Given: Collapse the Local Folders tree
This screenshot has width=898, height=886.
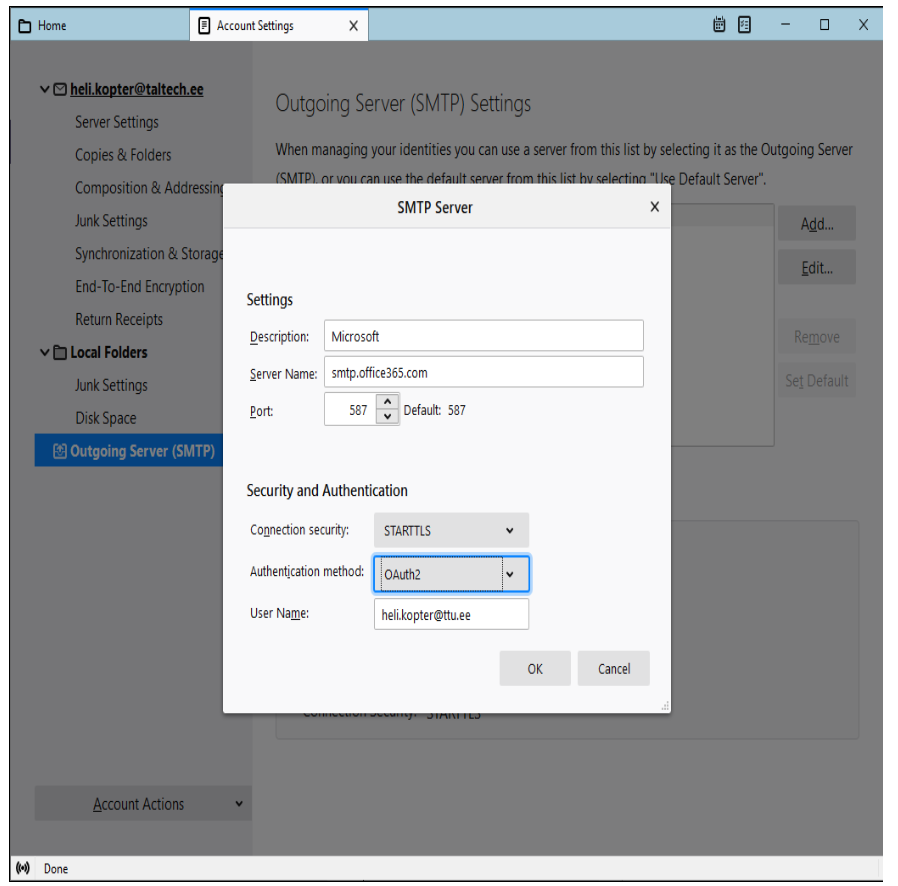Looking at the screenshot, I should click(x=44, y=352).
